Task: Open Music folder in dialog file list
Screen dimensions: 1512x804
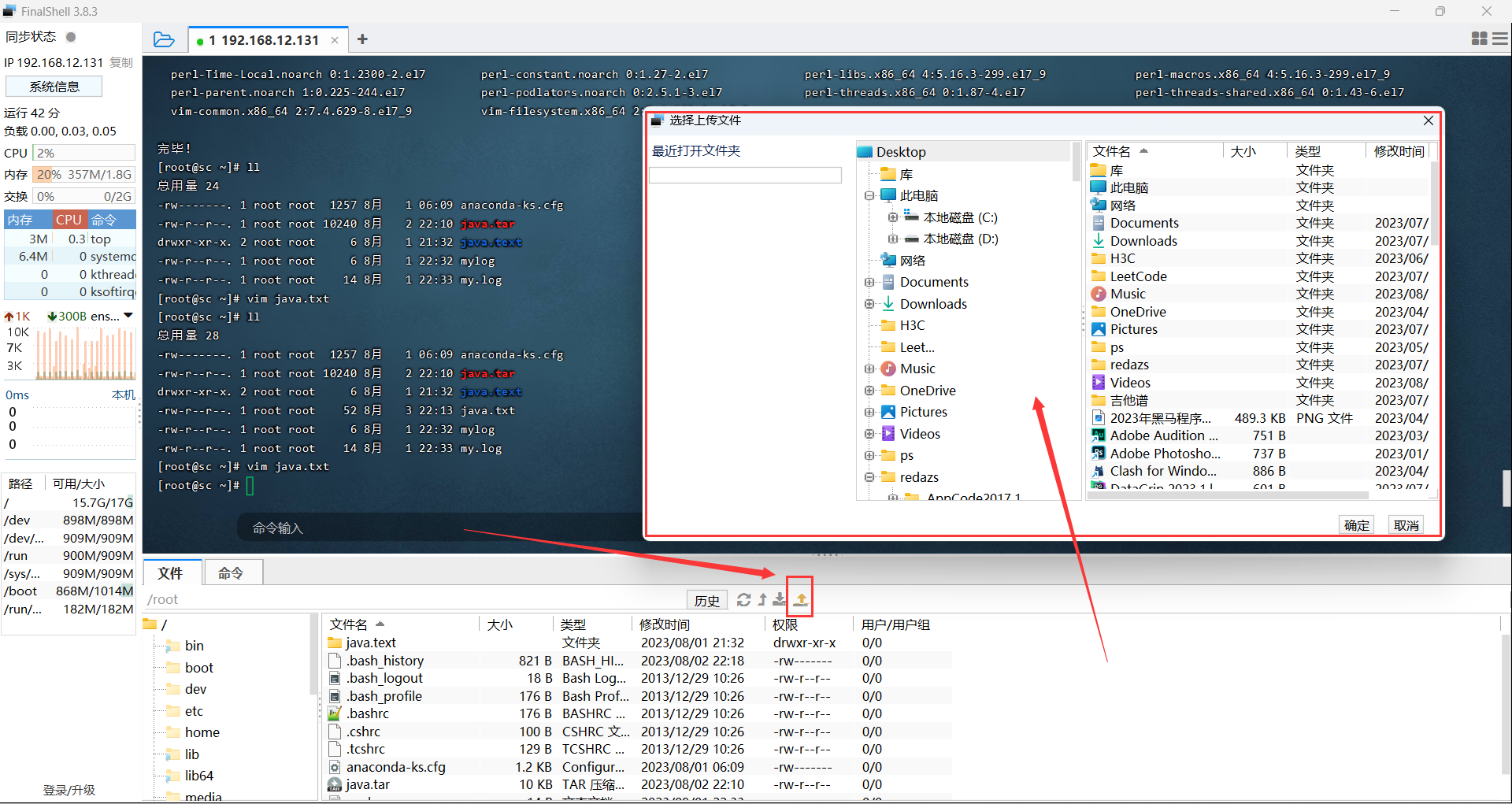Action: [x=1128, y=294]
